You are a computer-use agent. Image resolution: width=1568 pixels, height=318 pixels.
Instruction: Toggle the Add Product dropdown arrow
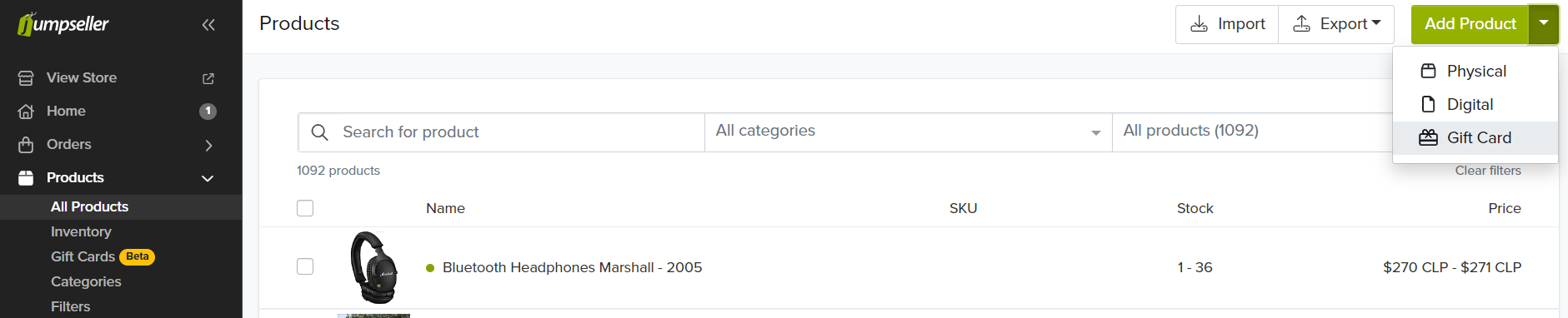(x=1544, y=24)
